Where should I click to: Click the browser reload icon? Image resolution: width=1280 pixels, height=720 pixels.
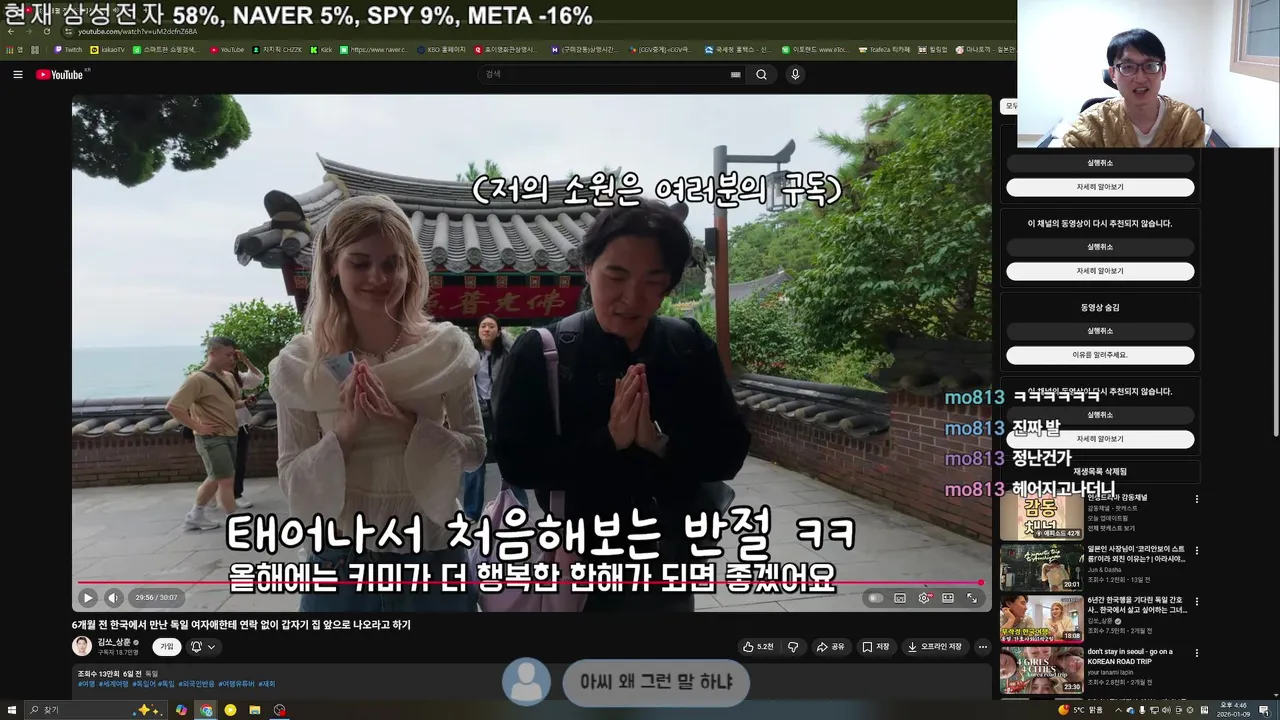click(x=46, y=31)
